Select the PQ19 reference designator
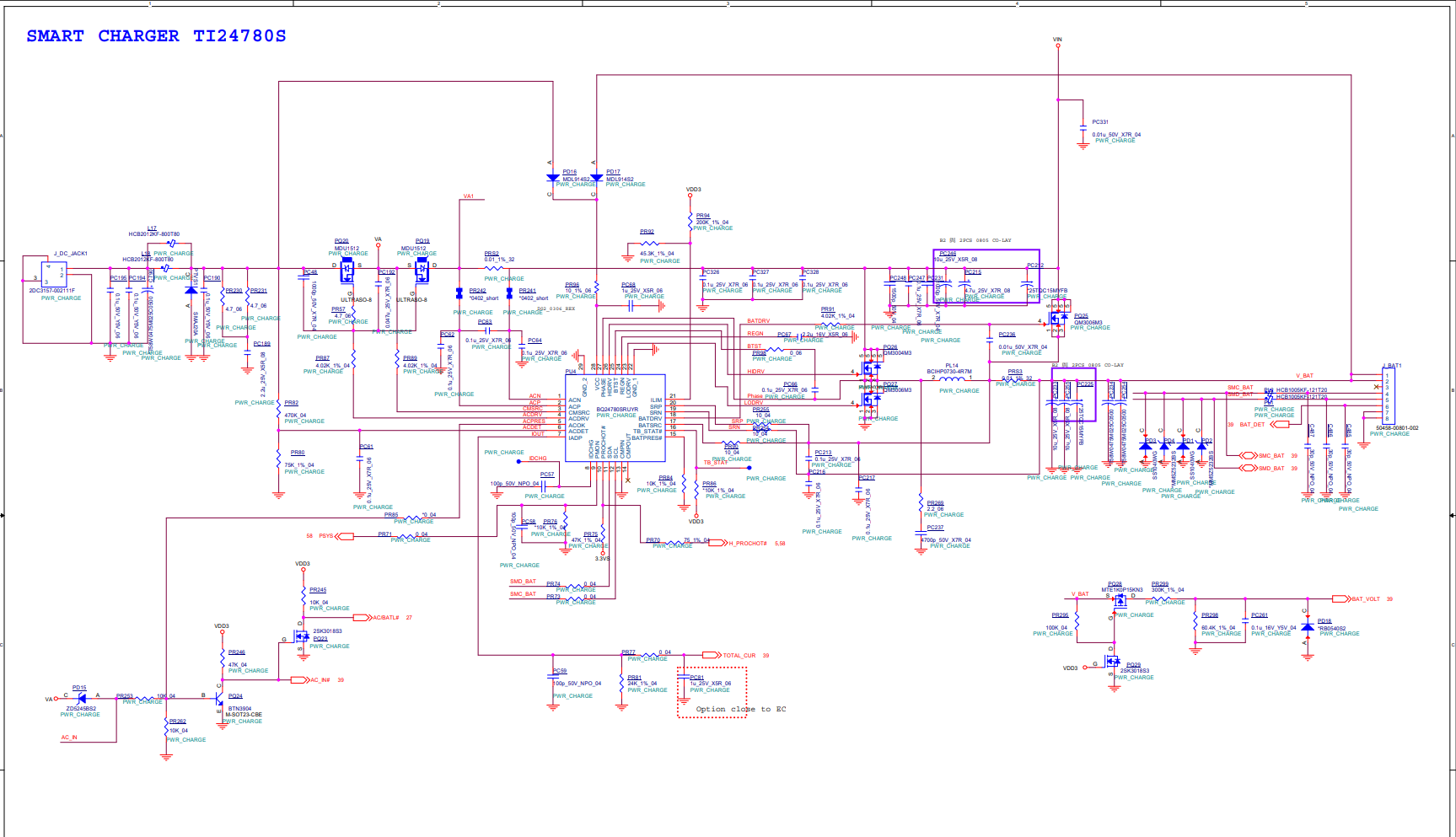 (x=422, y=241)
